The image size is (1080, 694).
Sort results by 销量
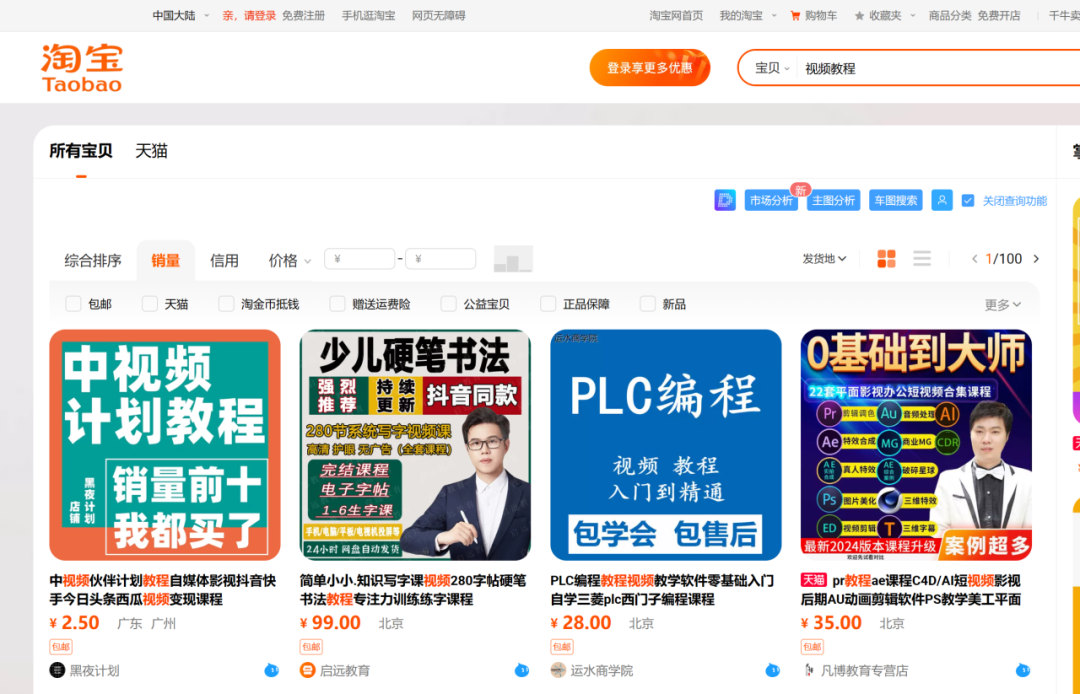pyautogui.click(x=165, y=260)
